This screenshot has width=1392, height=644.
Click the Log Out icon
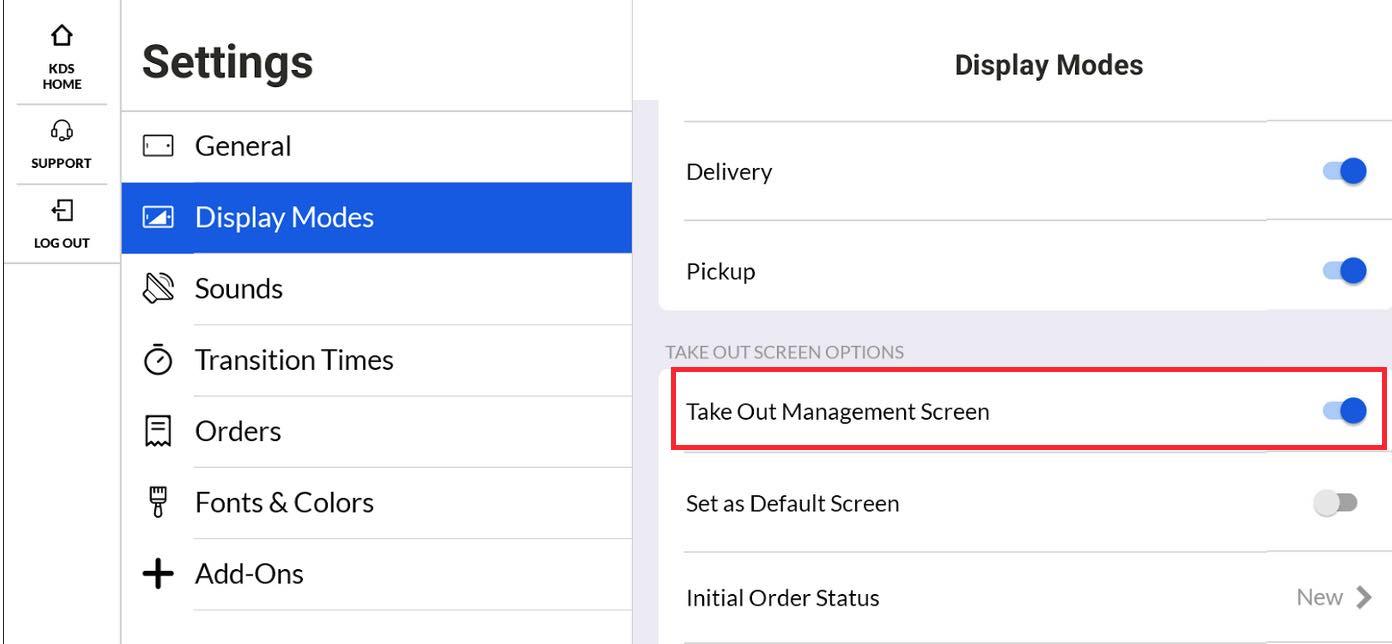tap(61, 208)
